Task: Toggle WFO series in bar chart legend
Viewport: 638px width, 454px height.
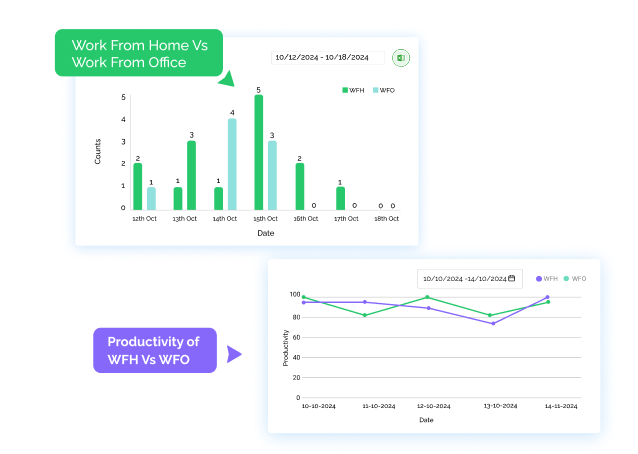Action: [x=384, y=90]
